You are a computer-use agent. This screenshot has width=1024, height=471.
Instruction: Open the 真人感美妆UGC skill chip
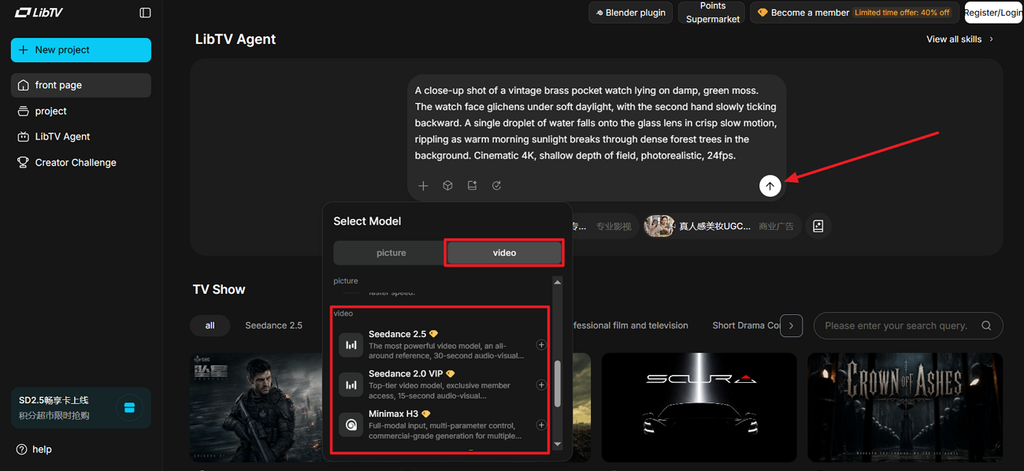(x=722, y=226)
